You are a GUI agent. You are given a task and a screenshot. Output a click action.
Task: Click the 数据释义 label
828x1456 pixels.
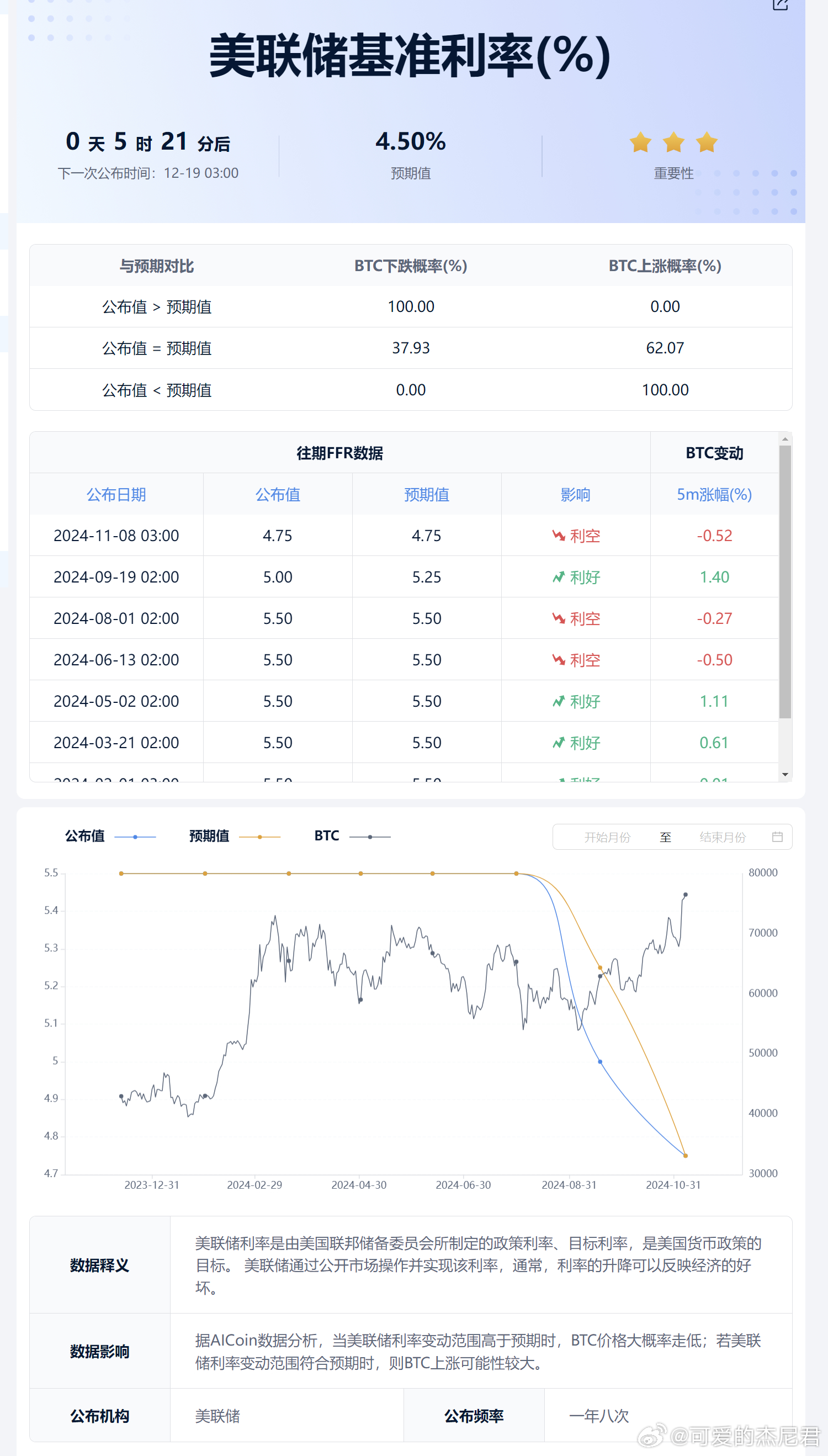99,1266
